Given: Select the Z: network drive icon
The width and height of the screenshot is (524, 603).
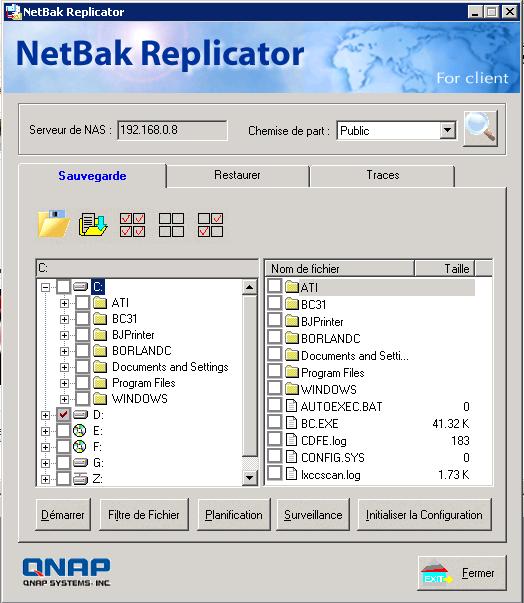Looking at the screenshot, I should 80,479.
